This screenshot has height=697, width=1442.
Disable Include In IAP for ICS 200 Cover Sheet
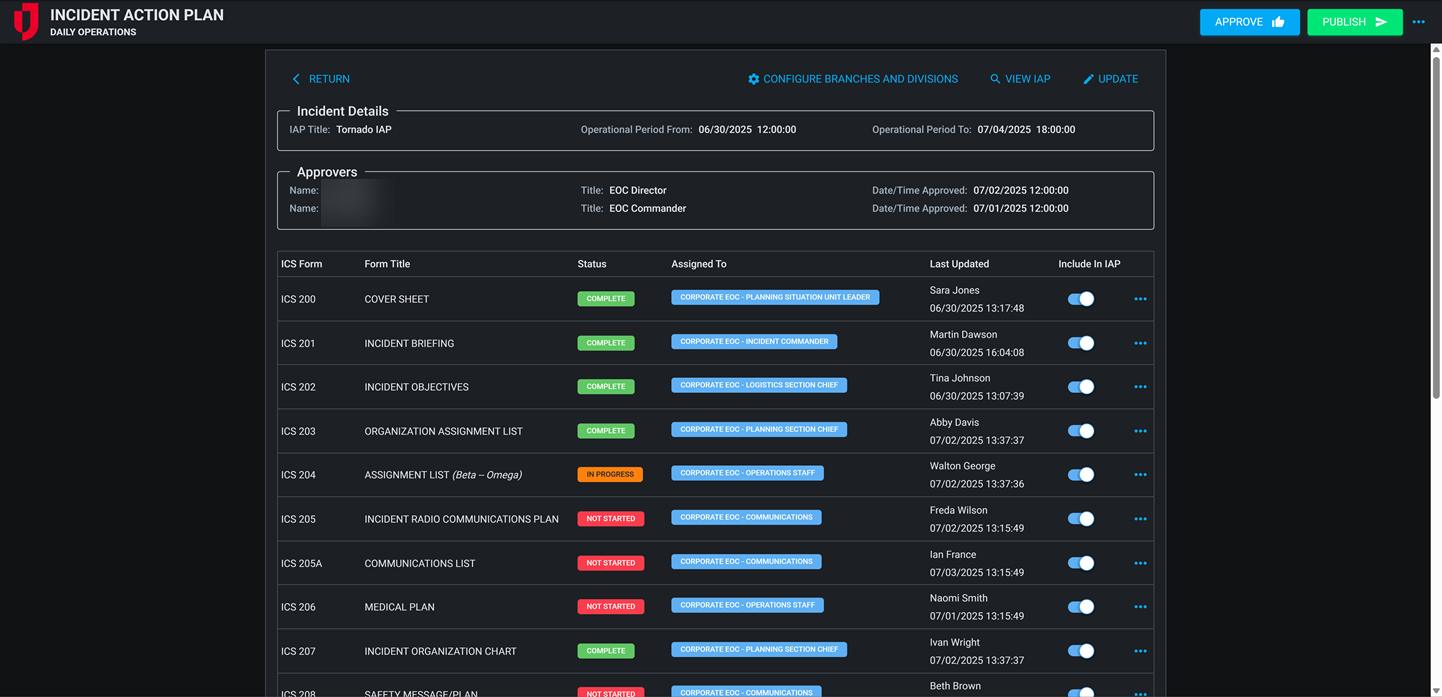(x=1081, y=298)
